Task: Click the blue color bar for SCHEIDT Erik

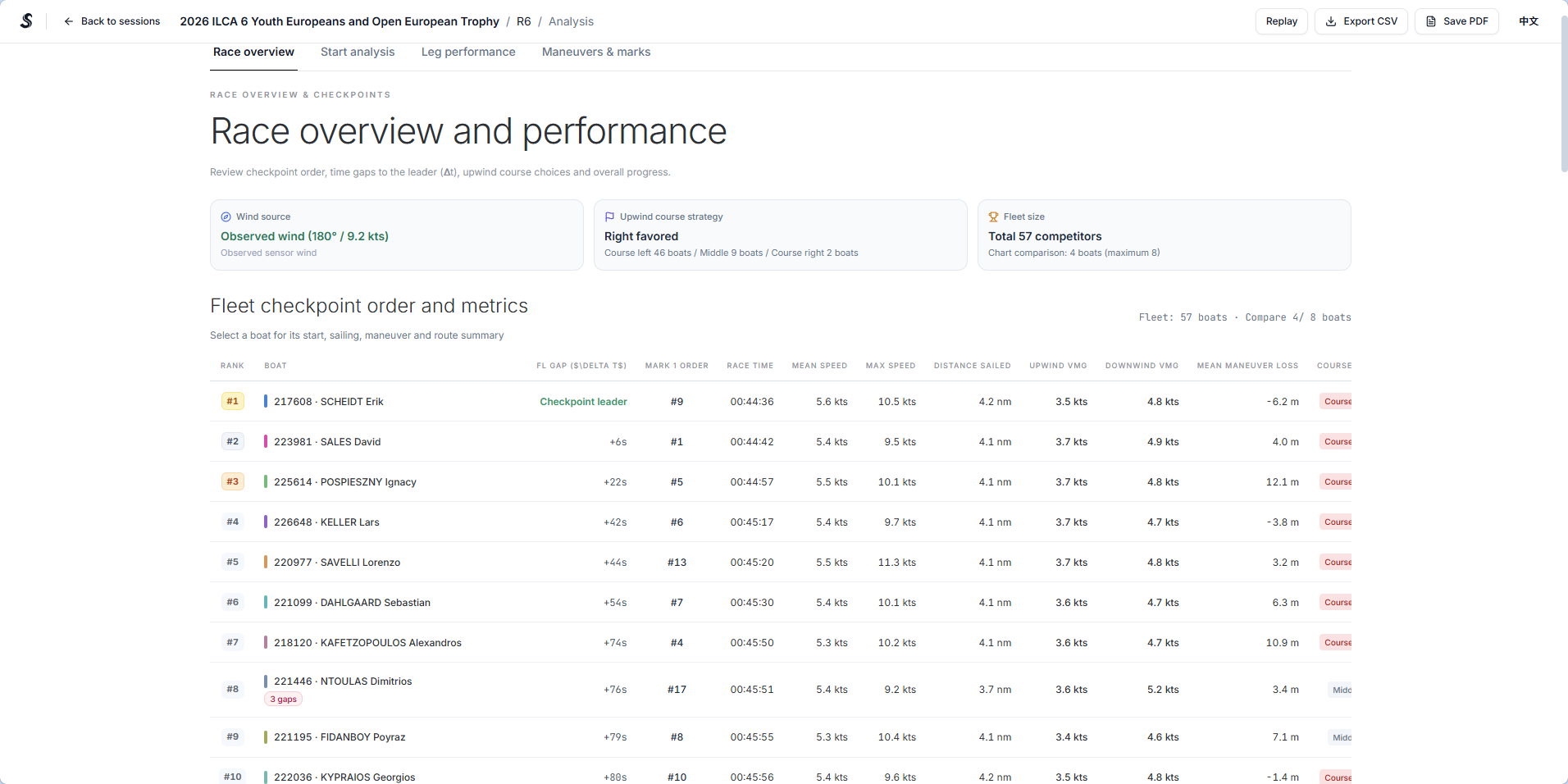Action: tap(266, 401)
